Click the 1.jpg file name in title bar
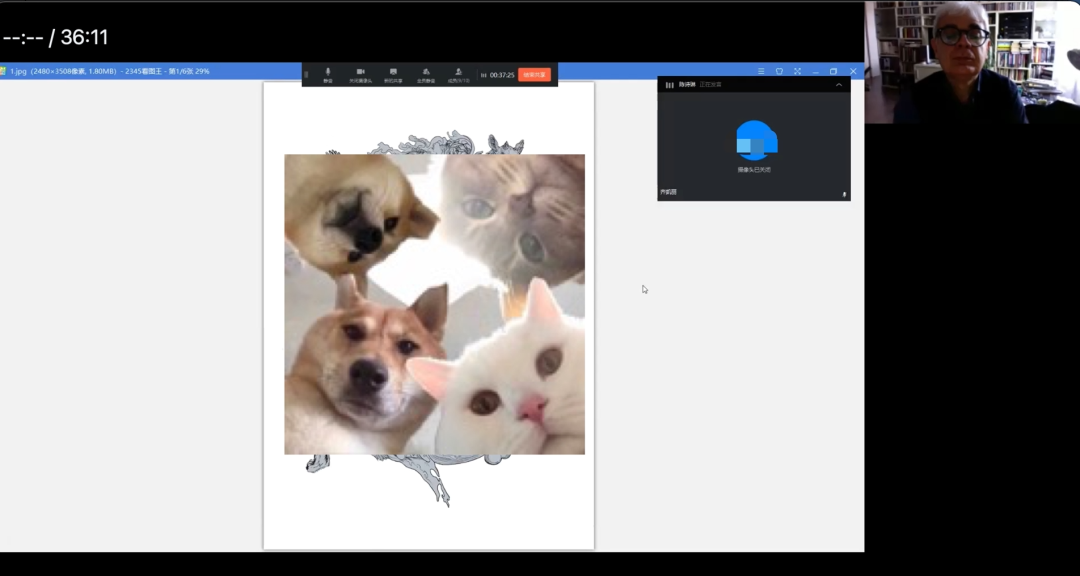 tap(19, 71)
